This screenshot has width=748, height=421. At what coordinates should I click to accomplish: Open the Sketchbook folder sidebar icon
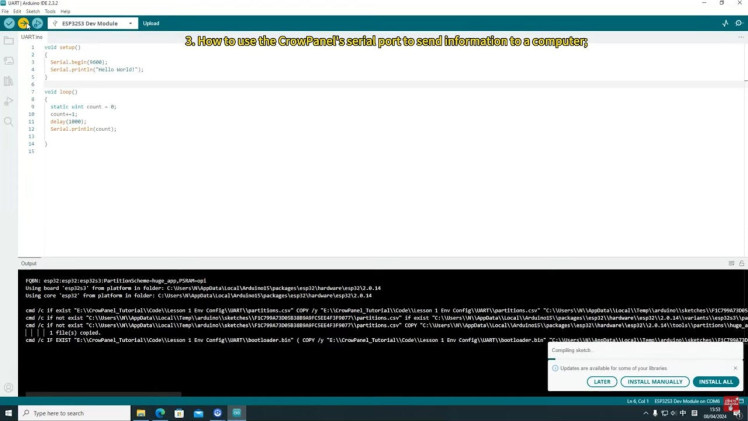tap(9, 41)
